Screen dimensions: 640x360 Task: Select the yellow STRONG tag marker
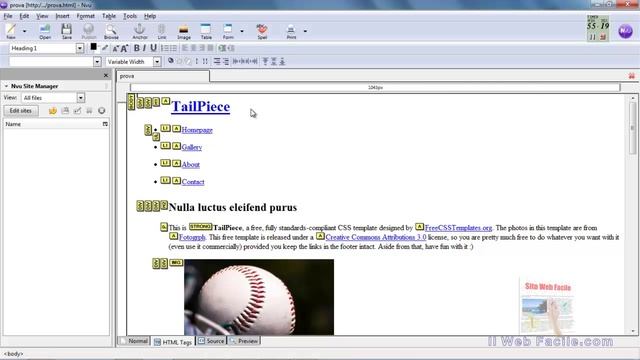[200, 227]
